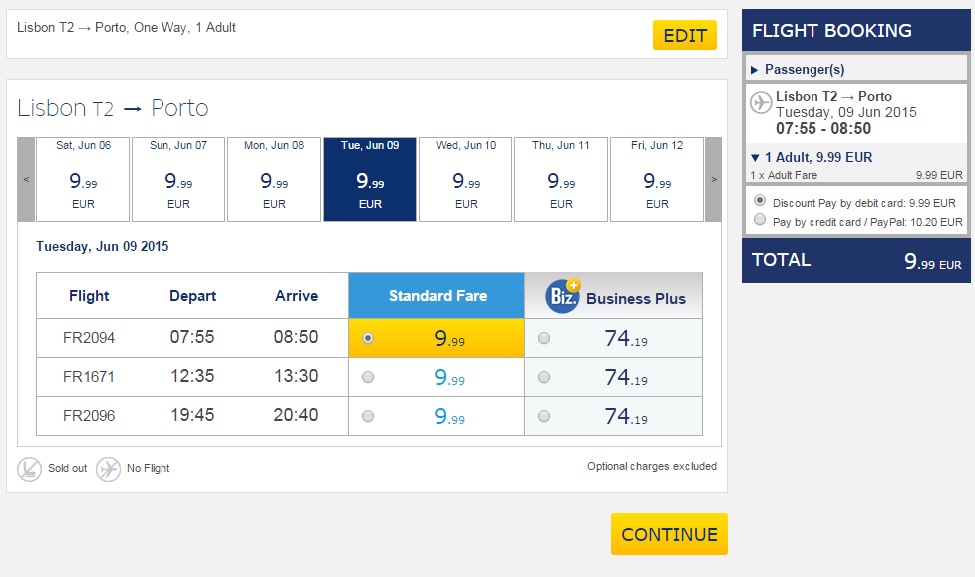Select Business Plus for flight FR2094

click(x=544, y=338)
